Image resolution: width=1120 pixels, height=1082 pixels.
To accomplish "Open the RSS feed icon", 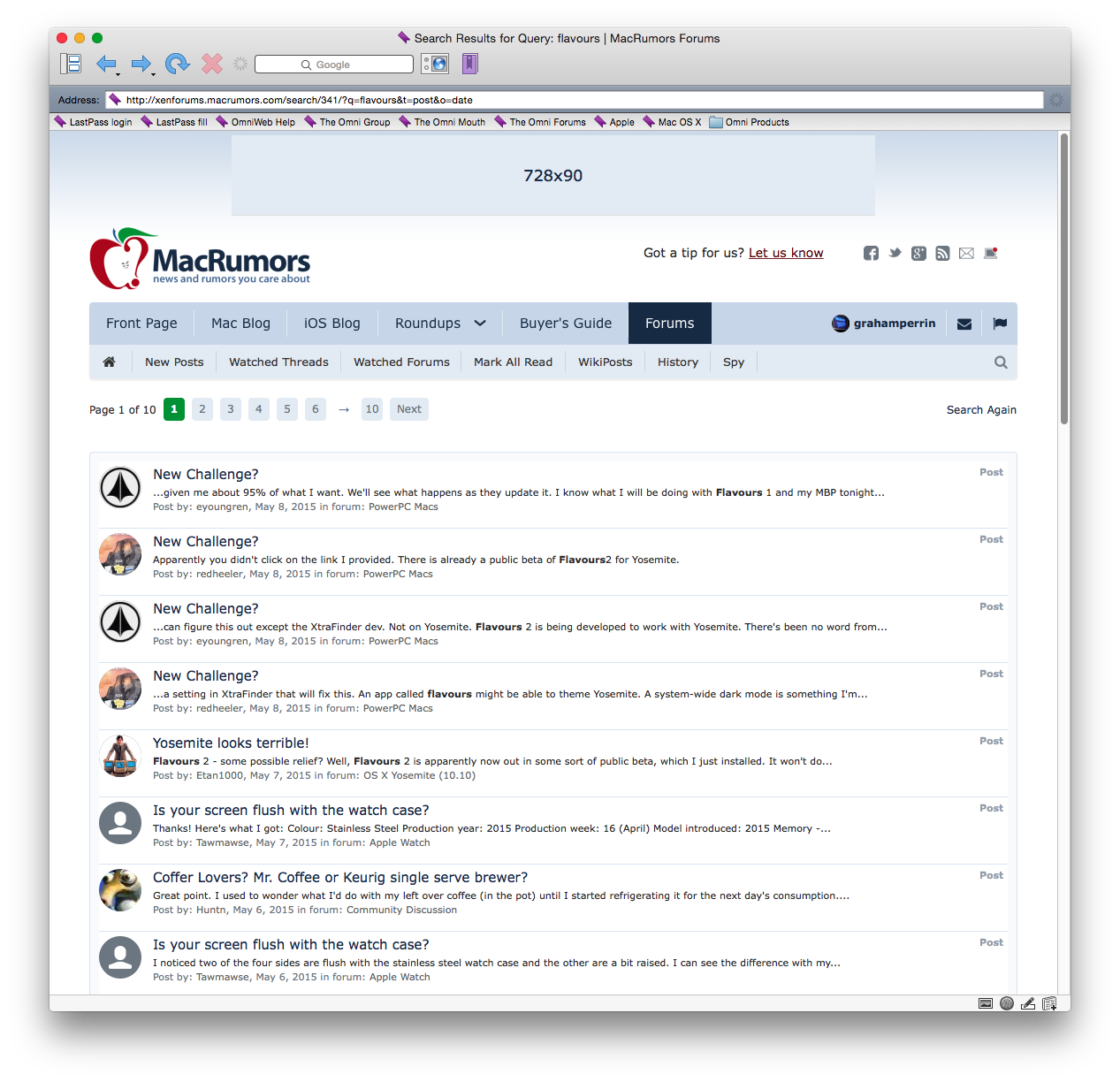I will [942, 254].
